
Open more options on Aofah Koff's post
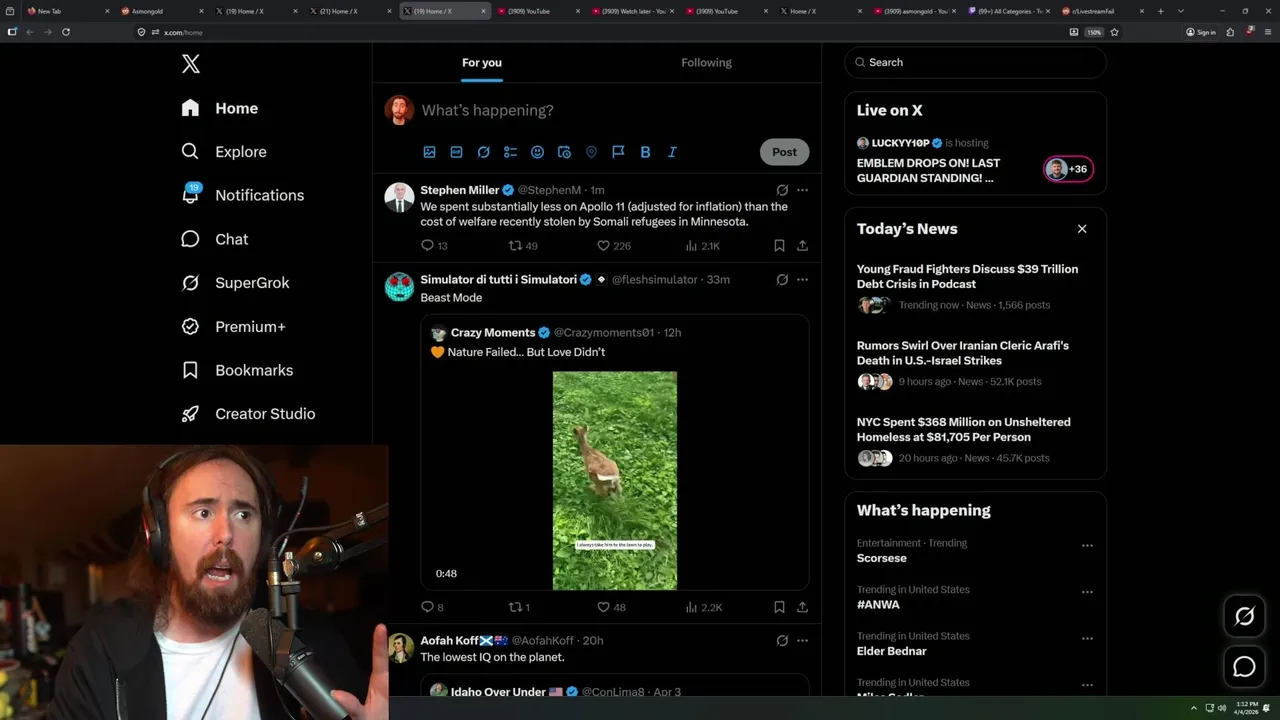(802, 640)
